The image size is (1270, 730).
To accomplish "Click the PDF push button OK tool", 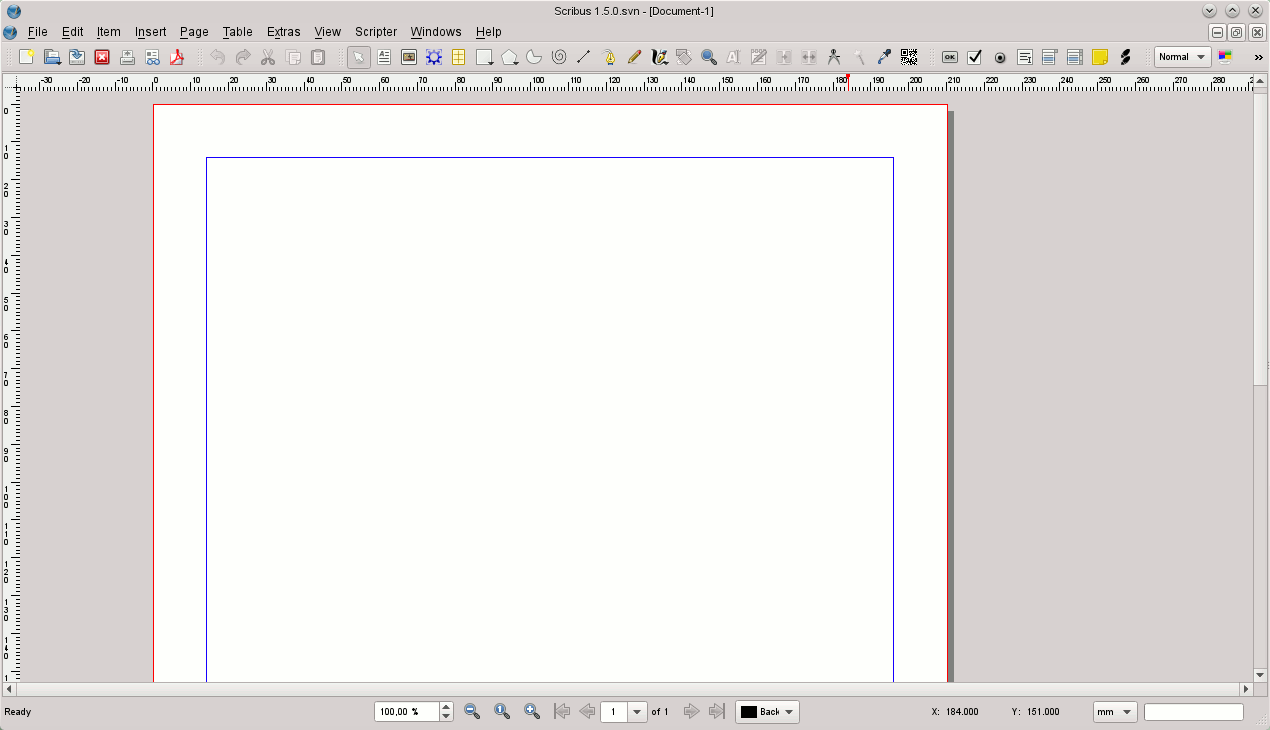I will [950, 57].
